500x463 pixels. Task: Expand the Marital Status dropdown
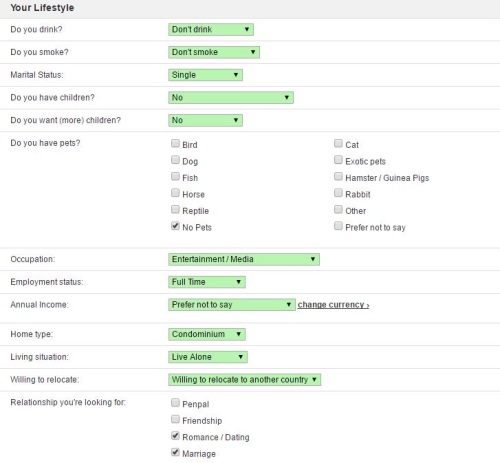click(x=205, y=75)
